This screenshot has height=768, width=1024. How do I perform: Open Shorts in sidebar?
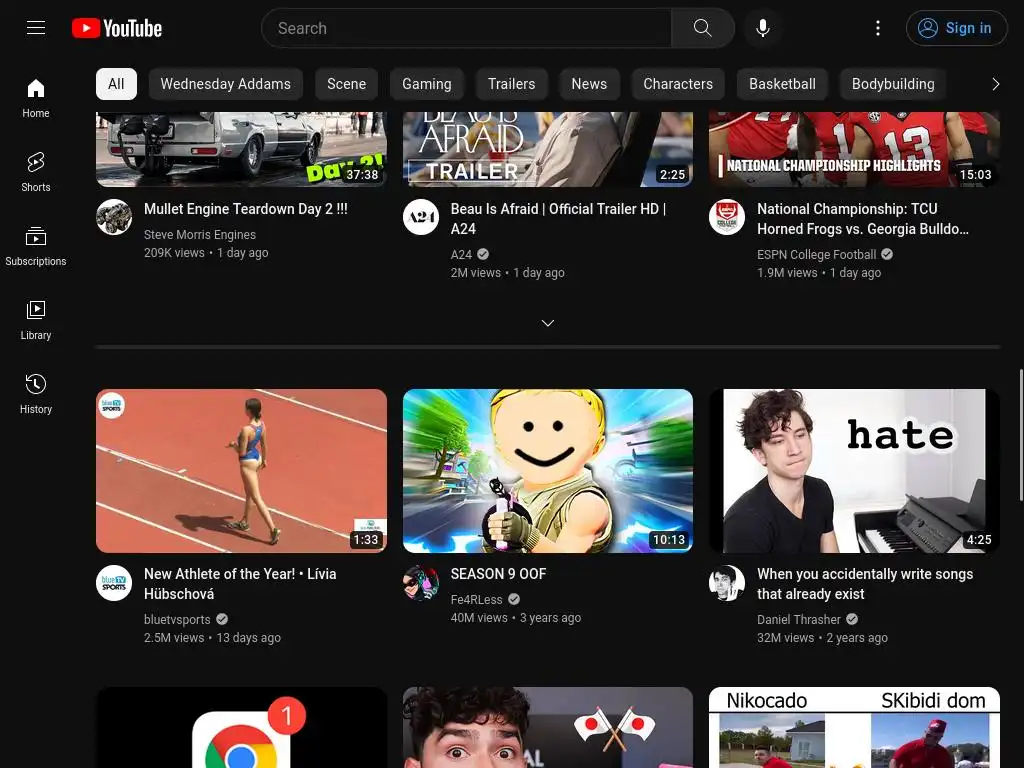[36, 172]
